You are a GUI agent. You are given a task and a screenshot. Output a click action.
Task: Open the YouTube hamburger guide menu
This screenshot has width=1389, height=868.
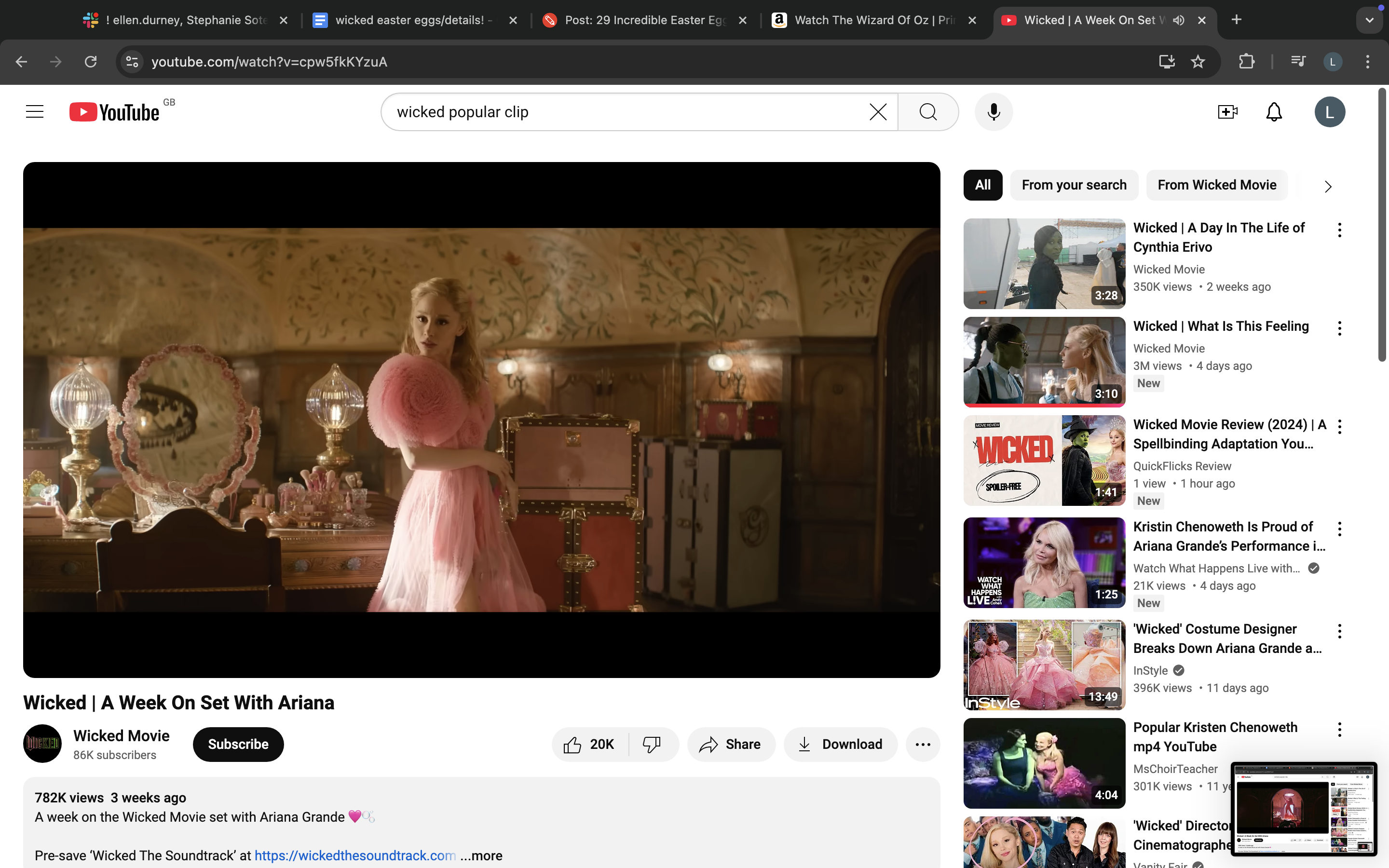[x=34, y=112]
